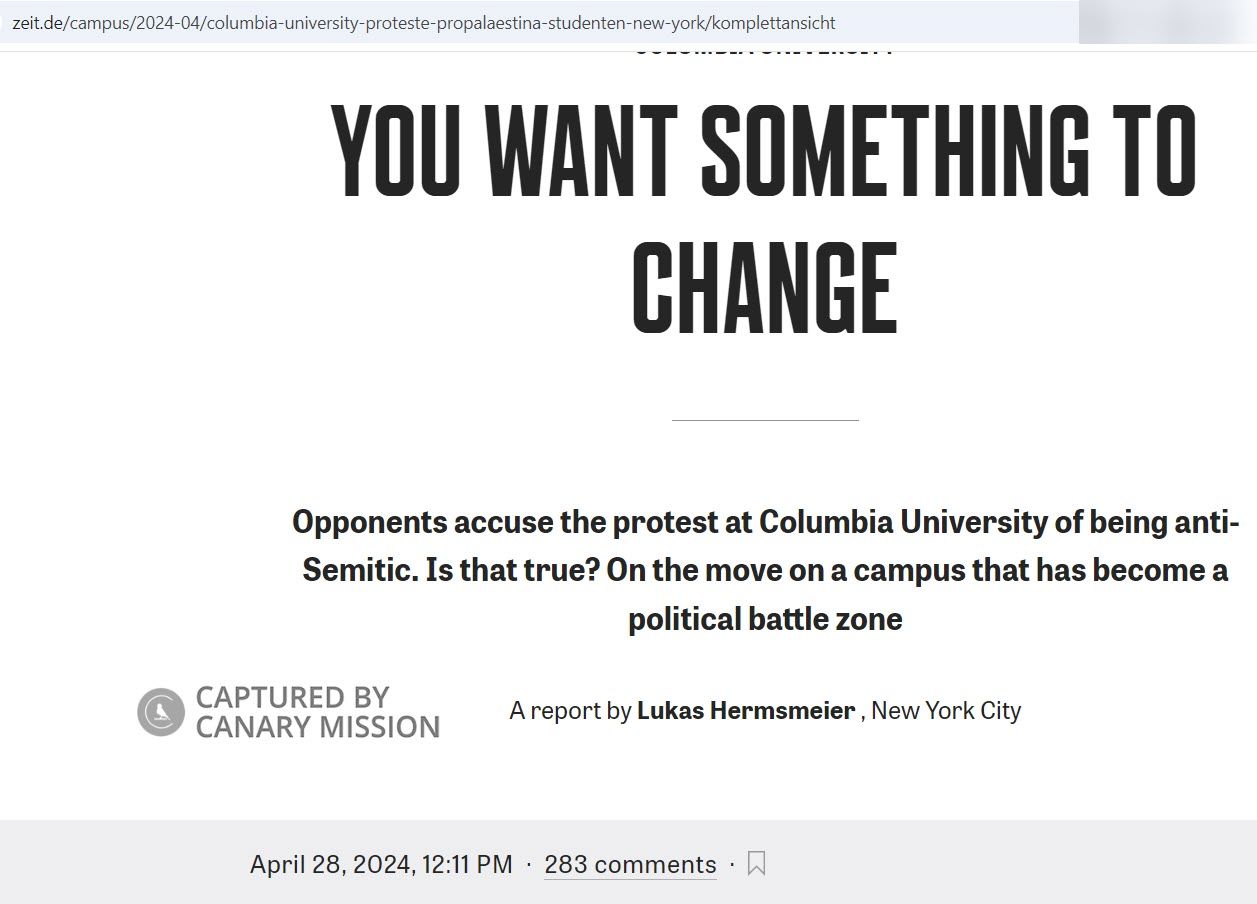Click the "New York City" byline location

pyautogui.click(x=946, y=711)
